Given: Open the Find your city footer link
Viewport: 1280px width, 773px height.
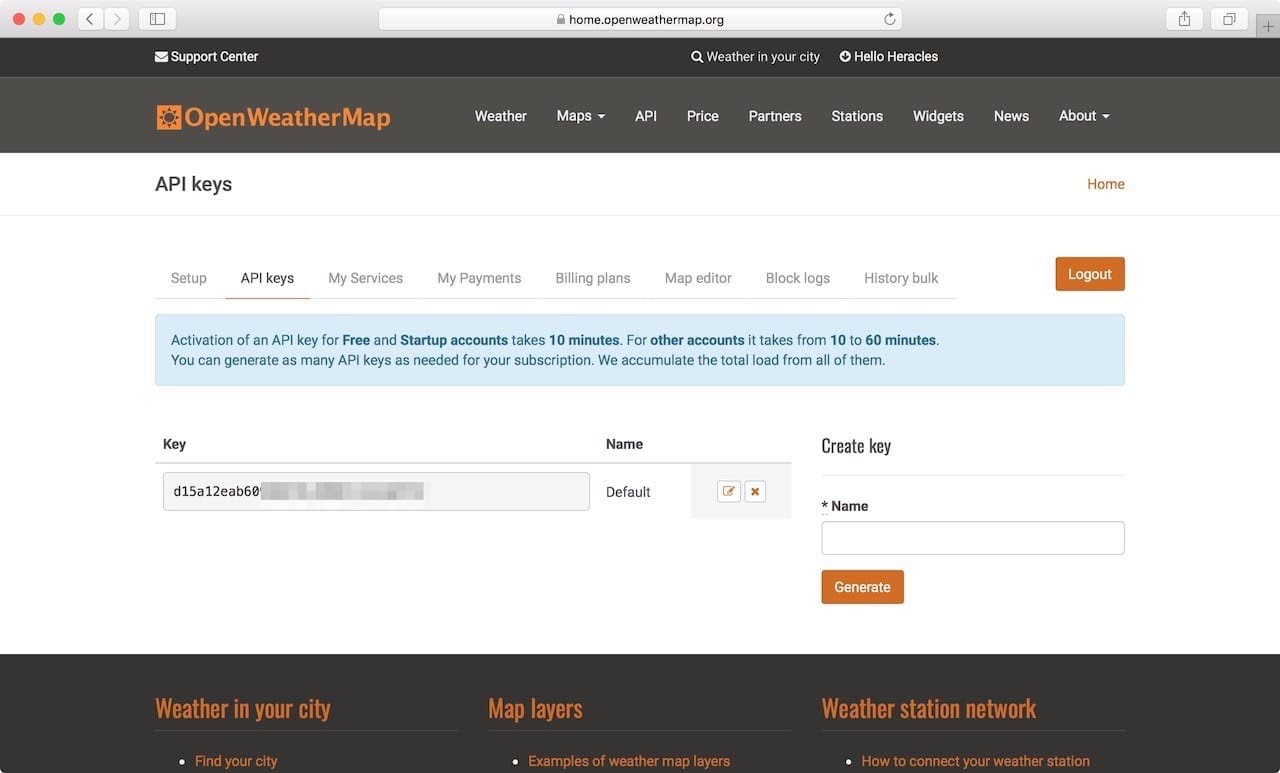Looking at the screenshot, I should coord(236,761).
